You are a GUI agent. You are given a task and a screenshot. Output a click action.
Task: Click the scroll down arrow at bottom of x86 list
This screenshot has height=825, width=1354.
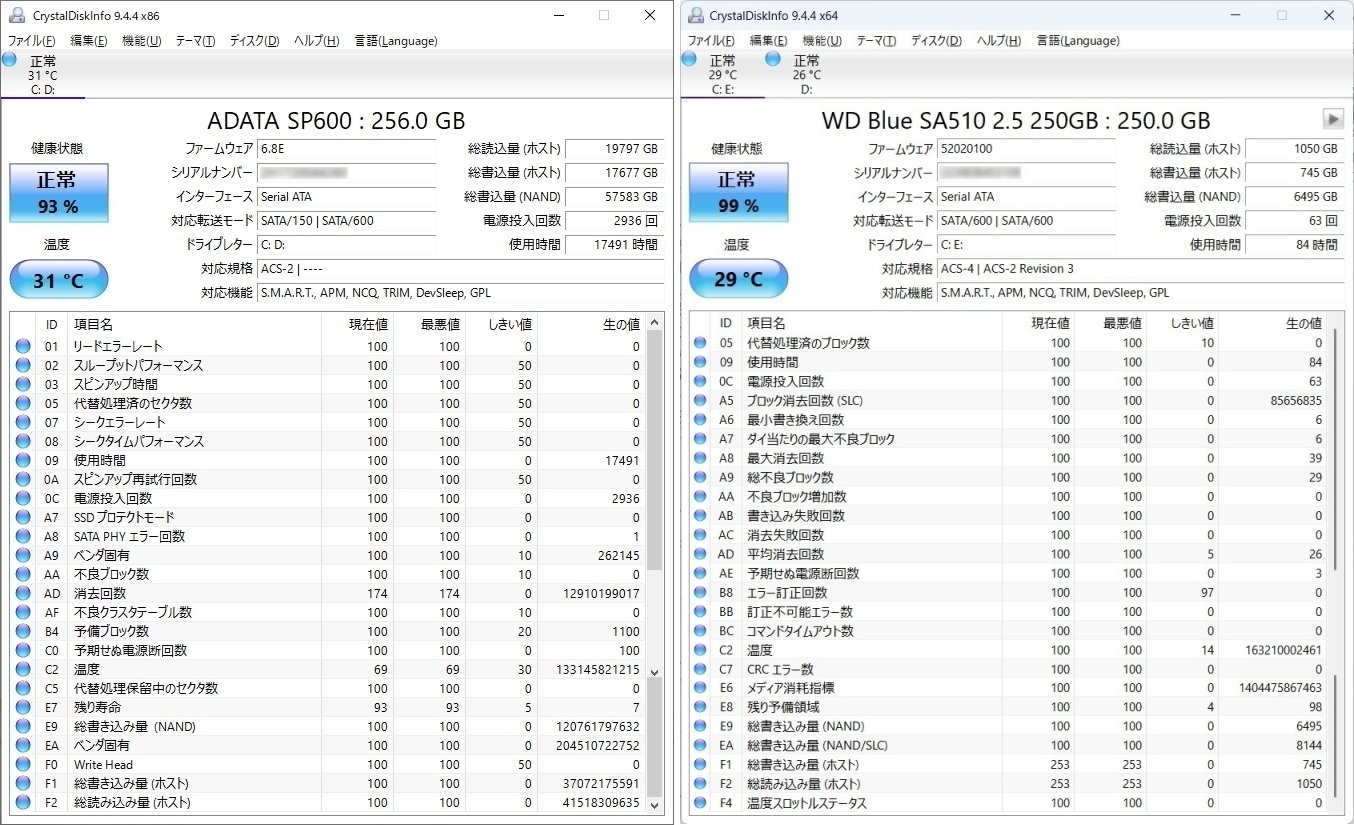point(655,804)
